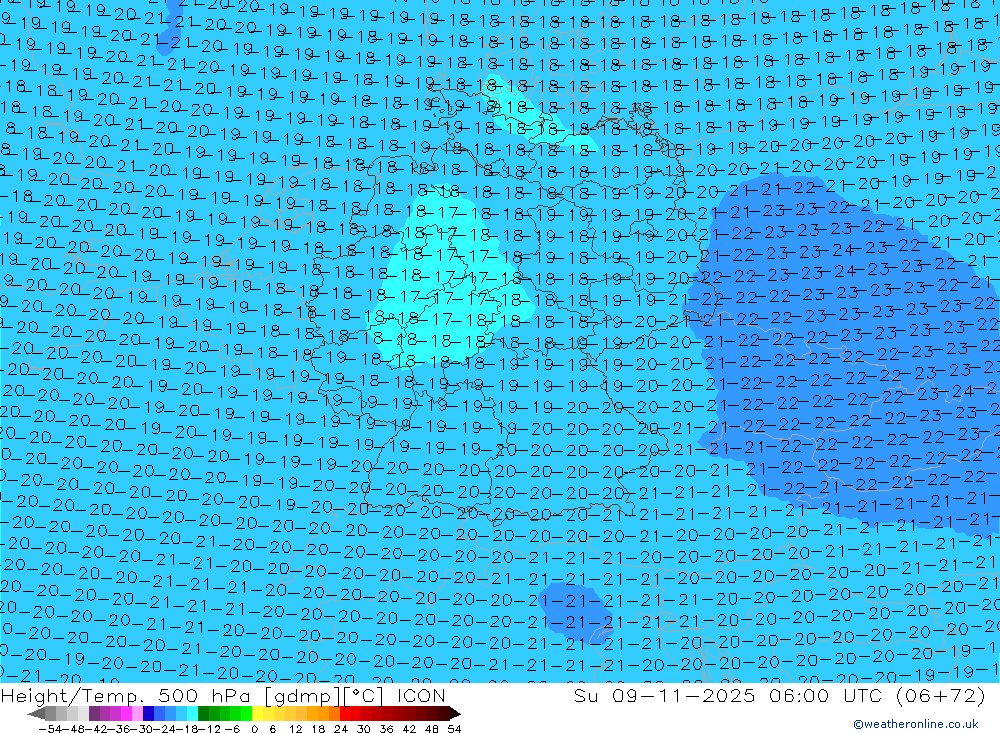
Task: Click the (06+72) forecast offset text
Action: point(940,695)
